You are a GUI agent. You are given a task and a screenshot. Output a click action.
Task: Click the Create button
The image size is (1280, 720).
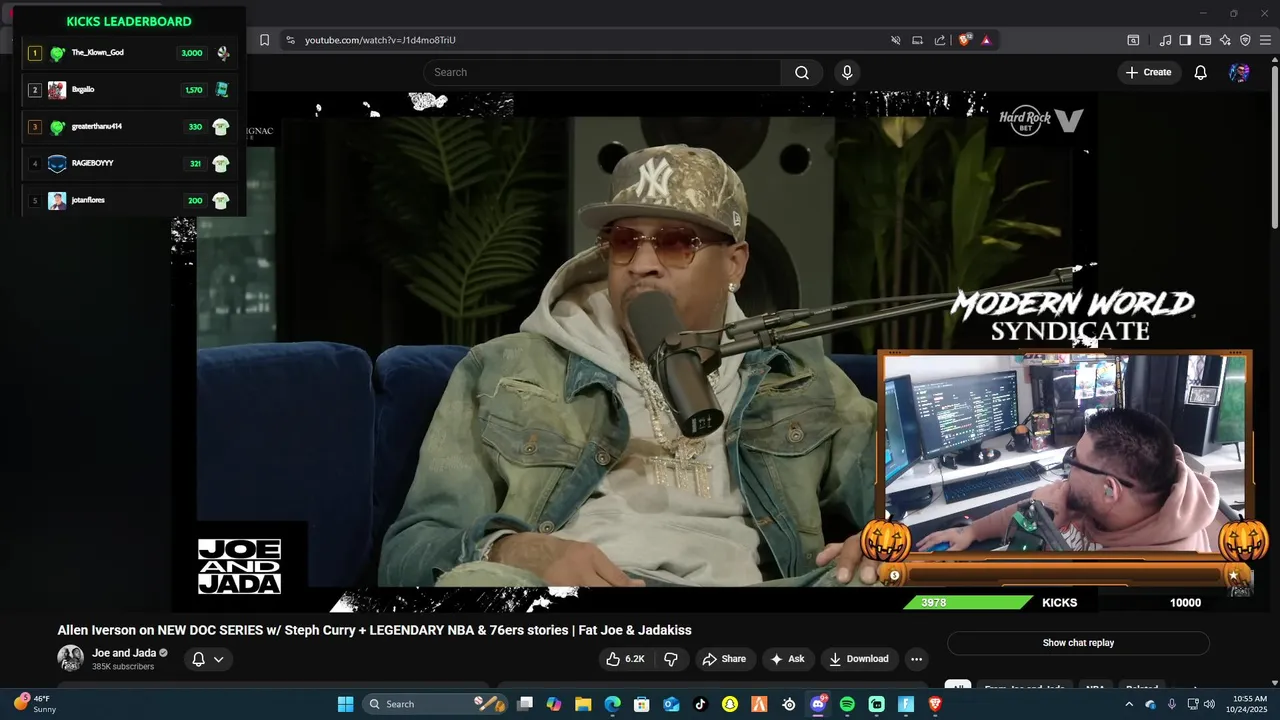[1148, 72]
